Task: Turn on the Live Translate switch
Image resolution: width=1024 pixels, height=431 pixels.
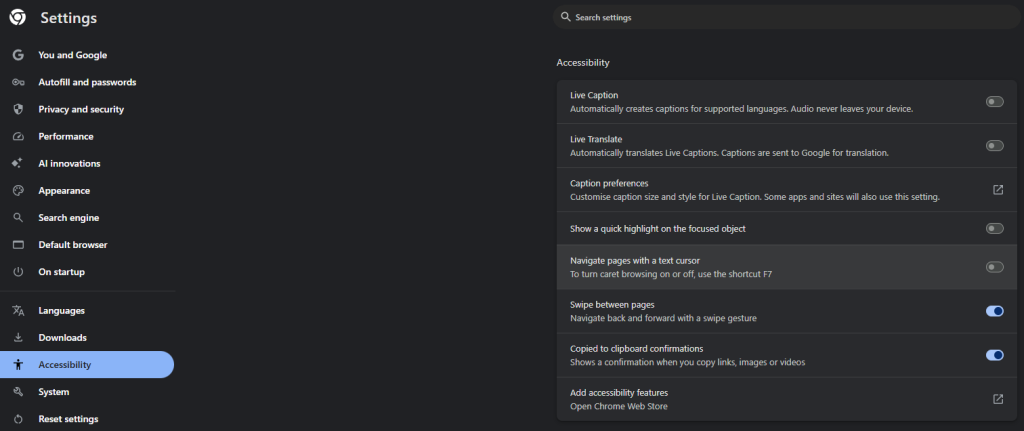Action: (995, 146)
